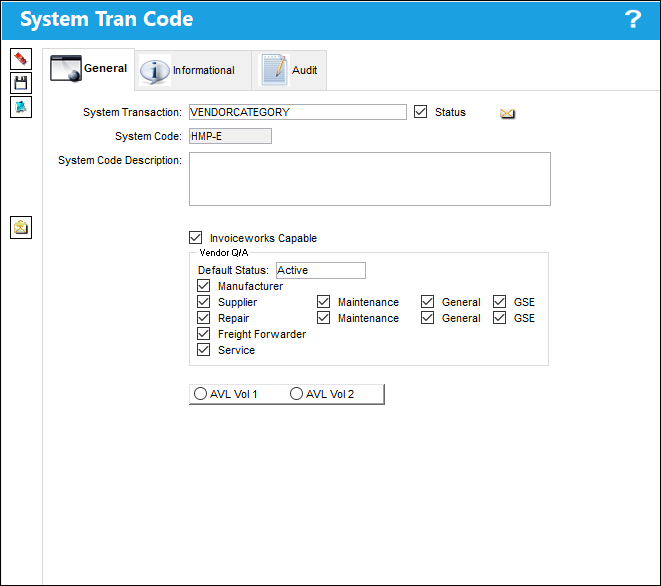Switch to the General tab
The width and height of the screenshot is (661, 586).
89,68
